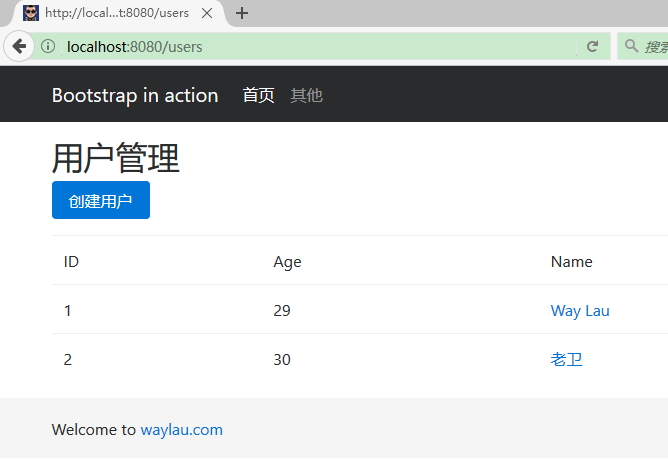Select the localhost:8080/users browser tab
668x461 pixels.
coord(116,13)
